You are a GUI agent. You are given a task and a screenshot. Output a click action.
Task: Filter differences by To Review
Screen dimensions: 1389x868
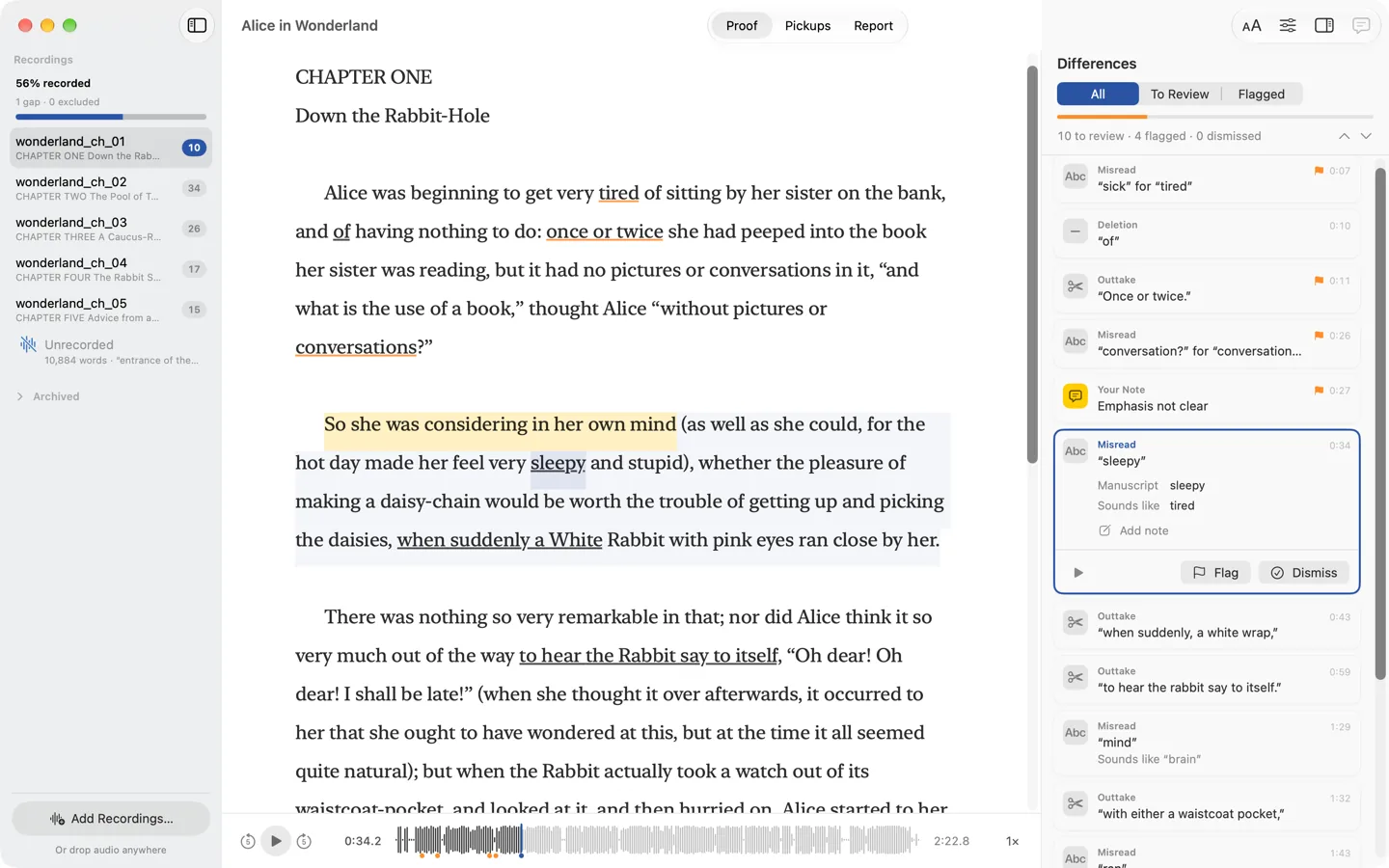click(x=1180, y=94)
